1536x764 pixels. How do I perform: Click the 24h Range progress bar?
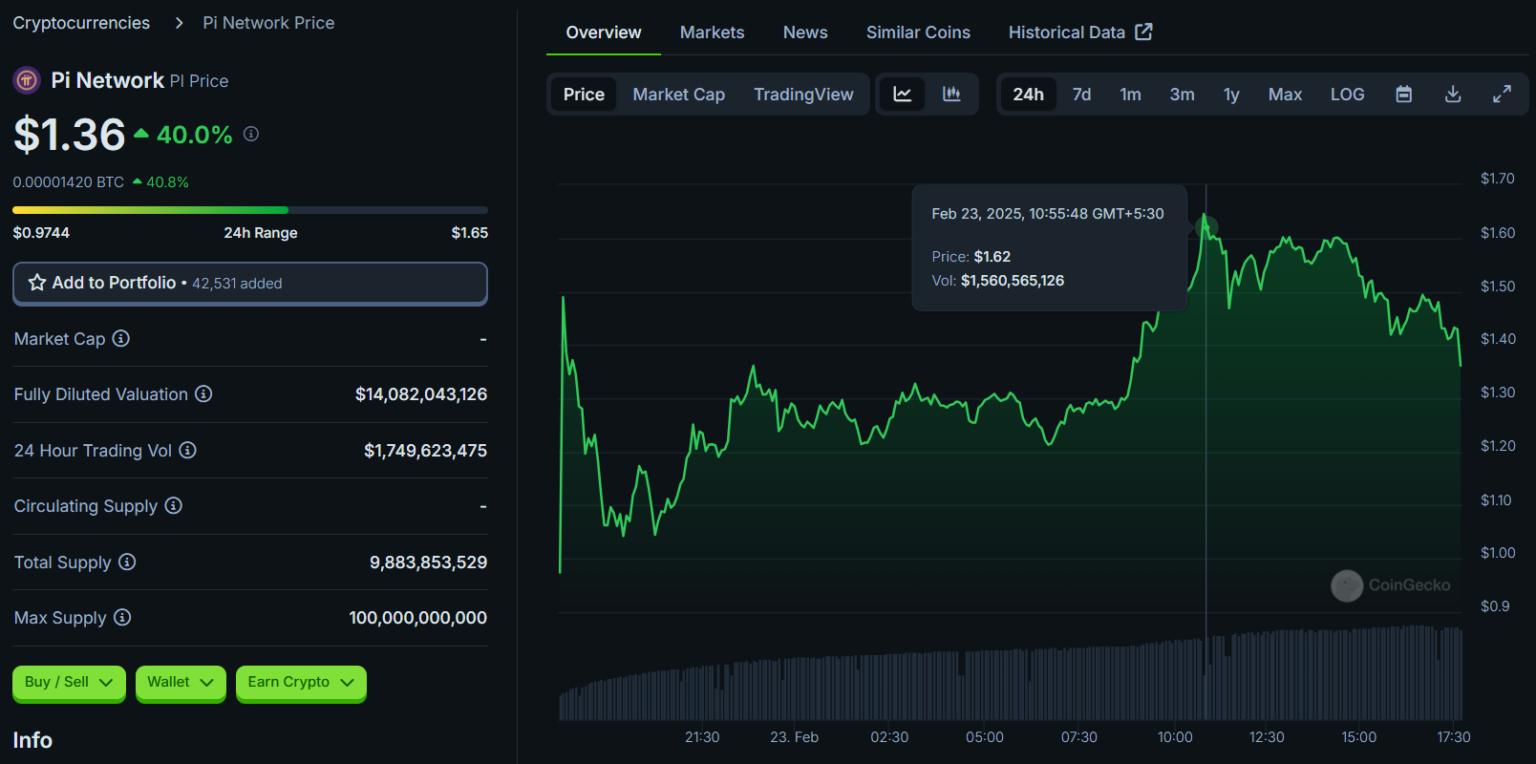tap(250, 210)
